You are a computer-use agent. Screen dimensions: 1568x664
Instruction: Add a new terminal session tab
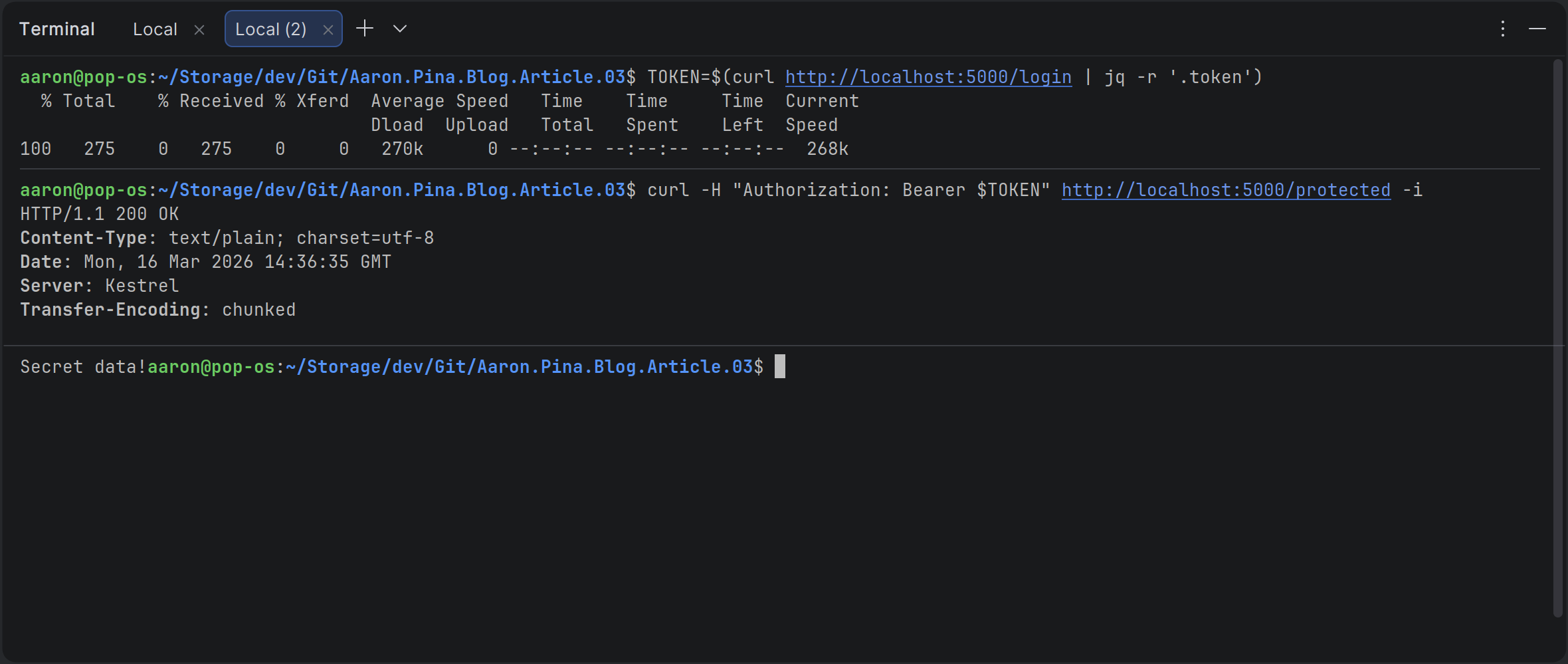(365, 29)
